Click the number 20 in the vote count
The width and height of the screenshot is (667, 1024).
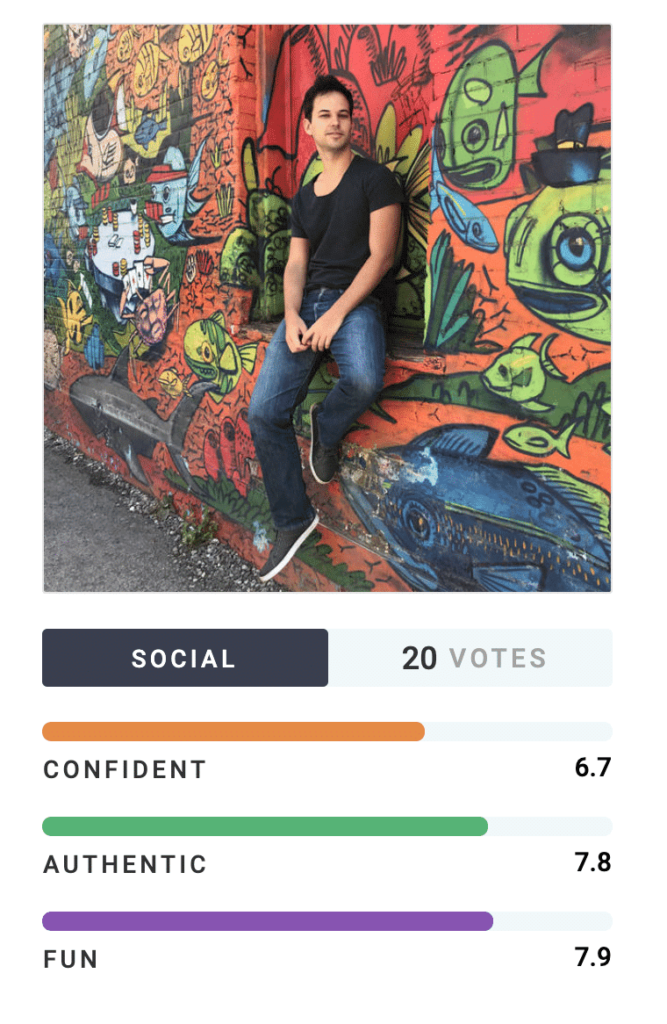click(420, 658)
